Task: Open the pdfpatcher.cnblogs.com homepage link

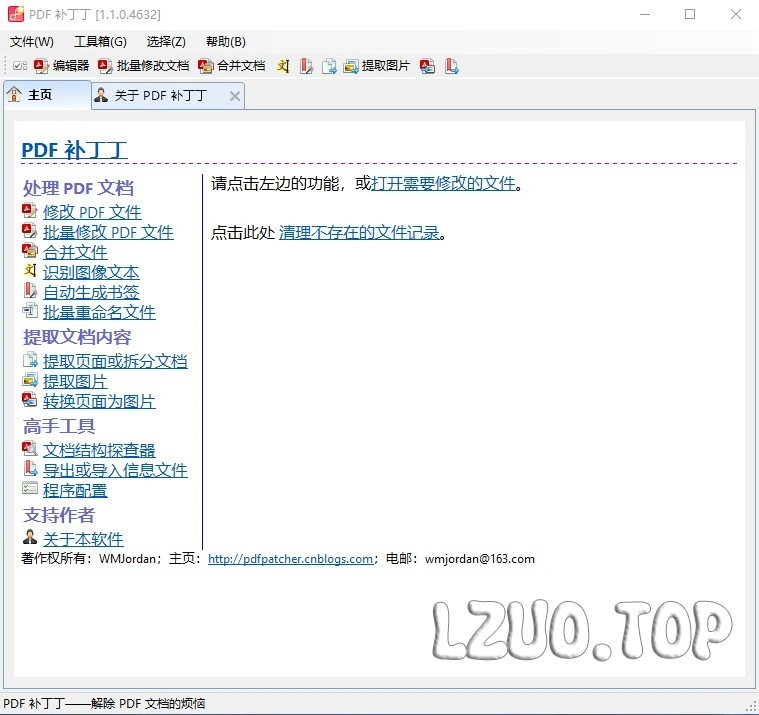Action: (290, 559)
